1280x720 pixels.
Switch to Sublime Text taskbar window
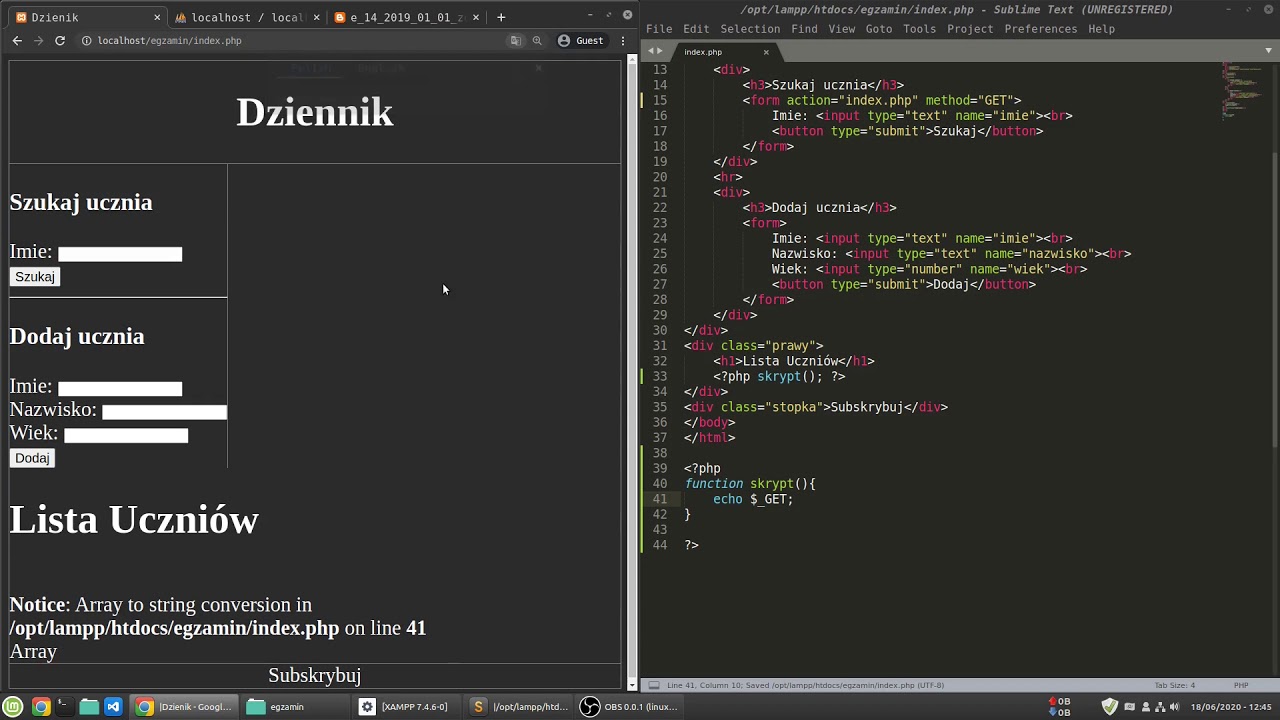click(x=520, y=707)
